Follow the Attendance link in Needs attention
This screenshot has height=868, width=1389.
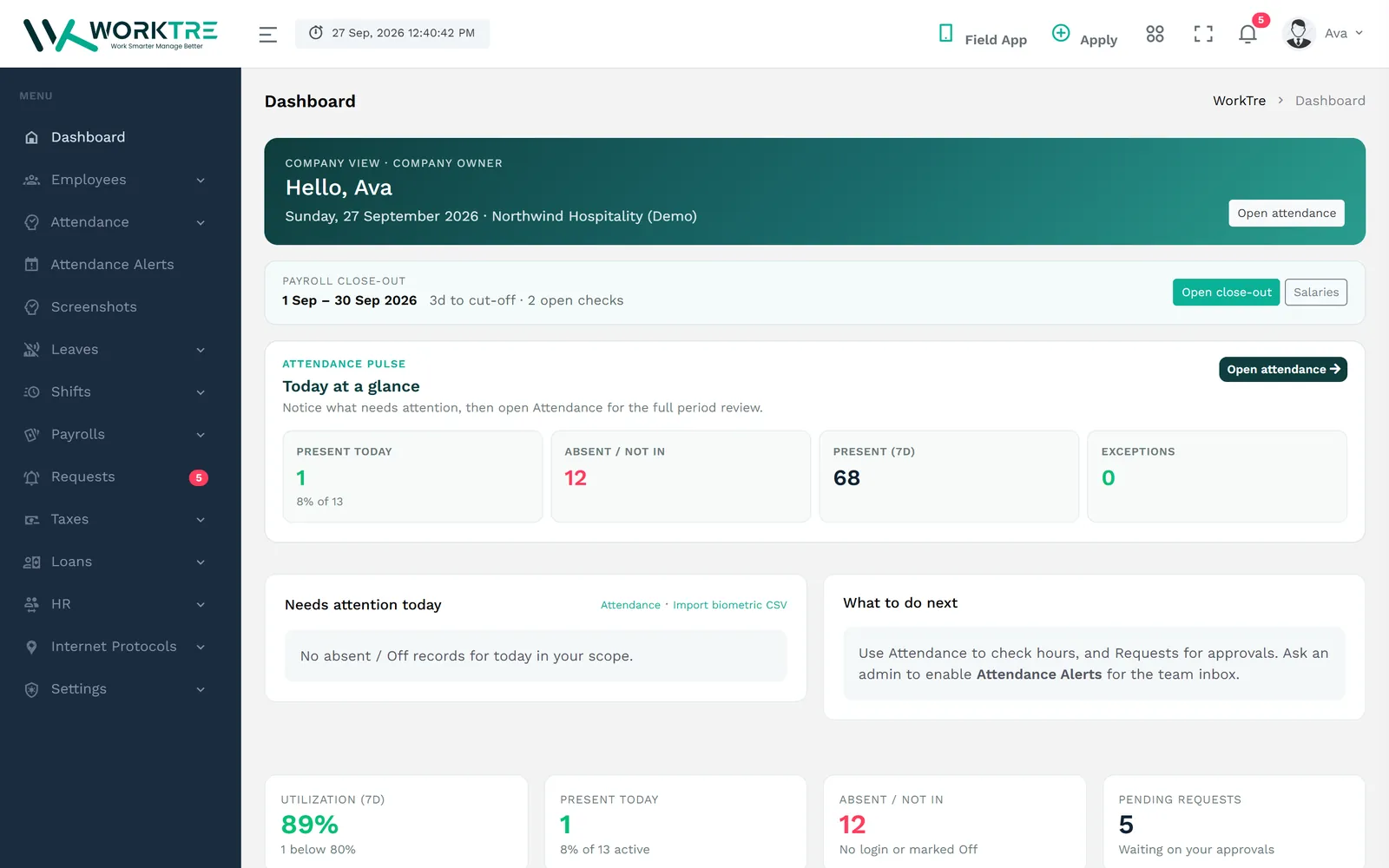point(630,605)
